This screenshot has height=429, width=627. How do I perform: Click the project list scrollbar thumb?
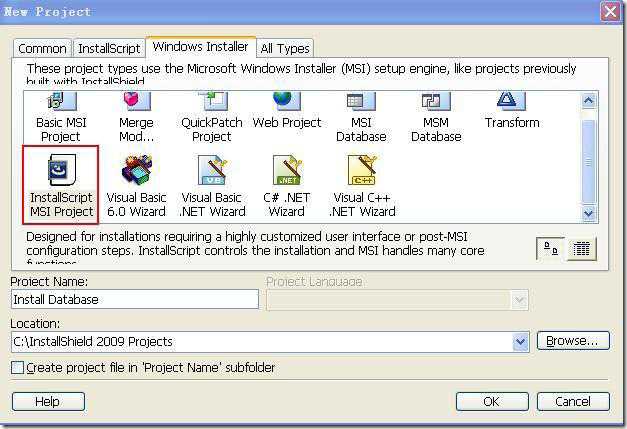click(588, 161)
